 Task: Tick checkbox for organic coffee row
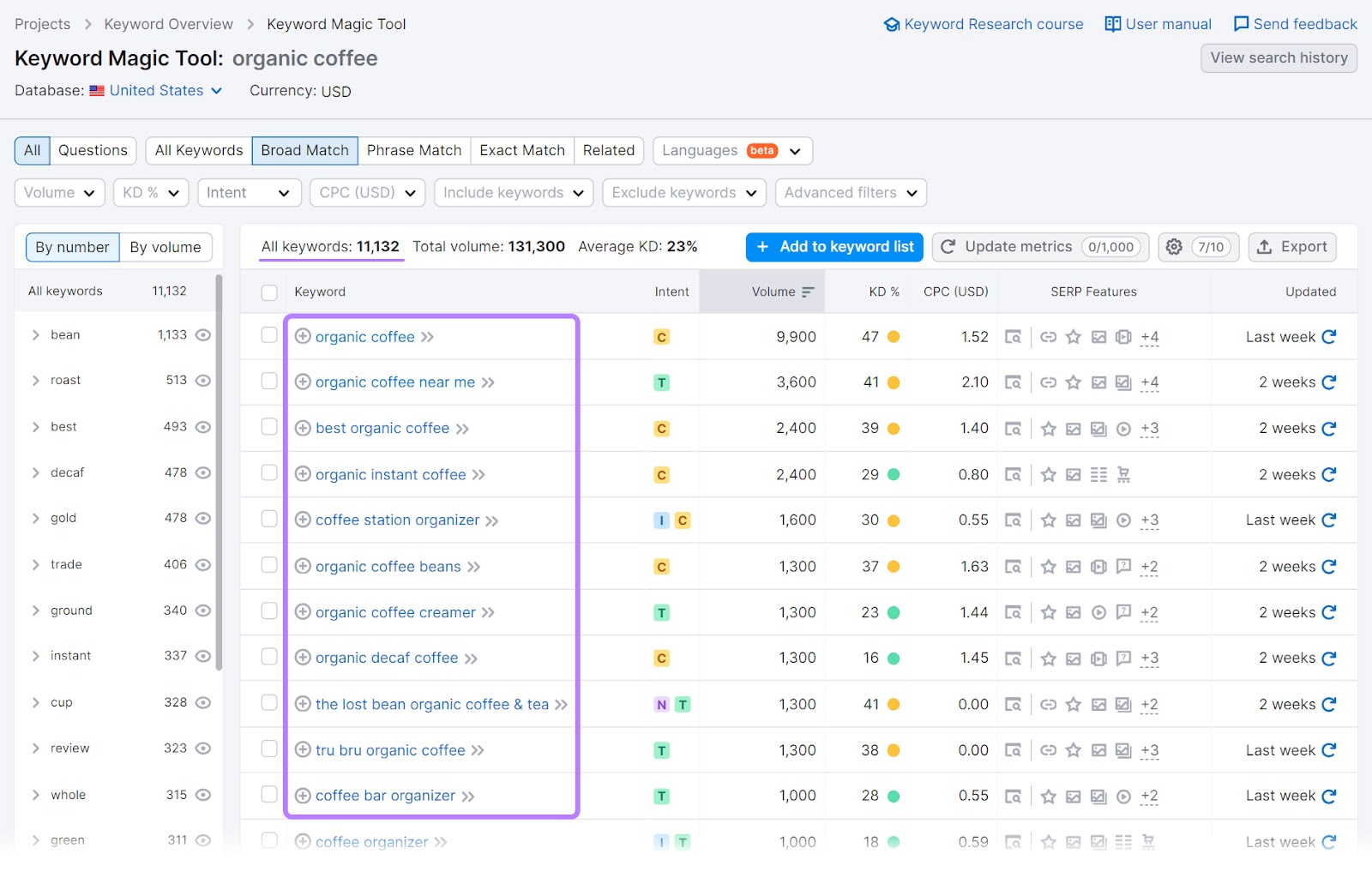click(269, 335)
